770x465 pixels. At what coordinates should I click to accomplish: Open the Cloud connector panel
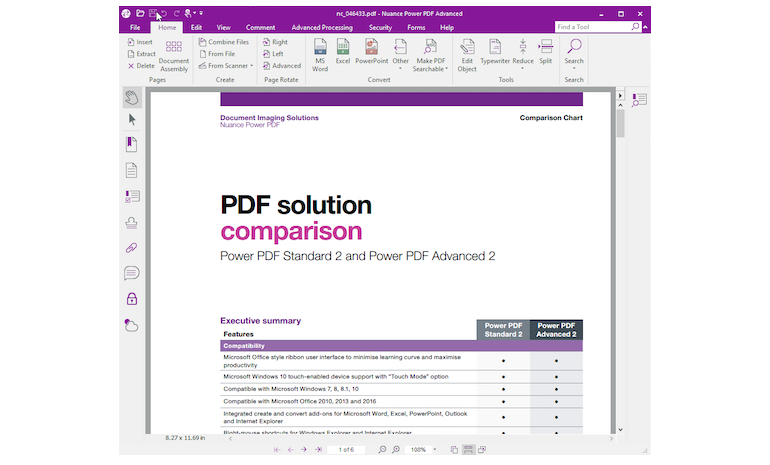coord(131,325)
